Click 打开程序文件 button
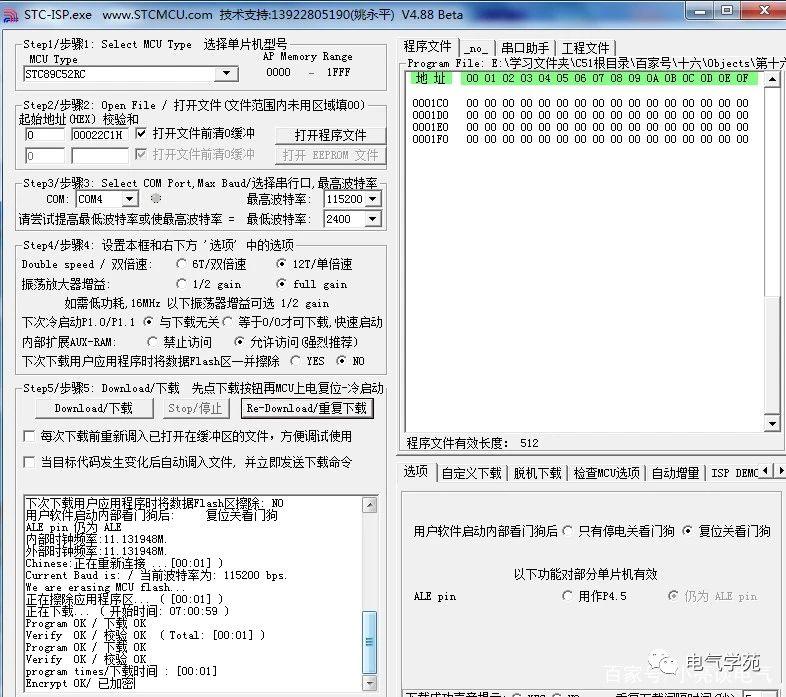This screenshot has height=697, width=786. click(x=330, y=135)
